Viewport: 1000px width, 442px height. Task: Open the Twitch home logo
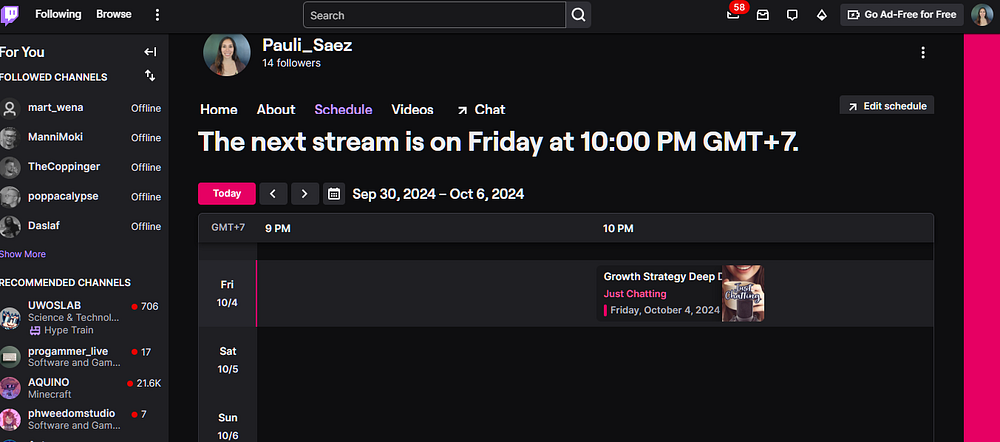10,15
